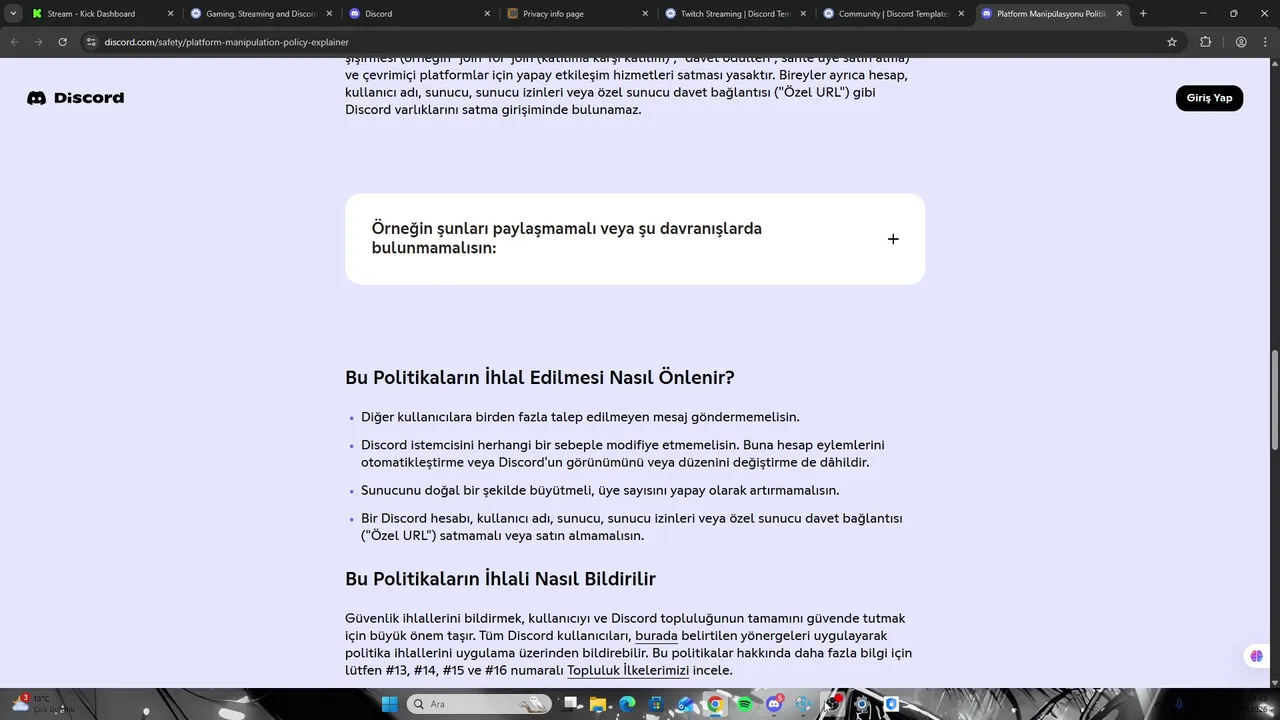This screenshot has width=1280, height=720.
Task: Click the Discord logo in page header
Action: pos(75,98)
